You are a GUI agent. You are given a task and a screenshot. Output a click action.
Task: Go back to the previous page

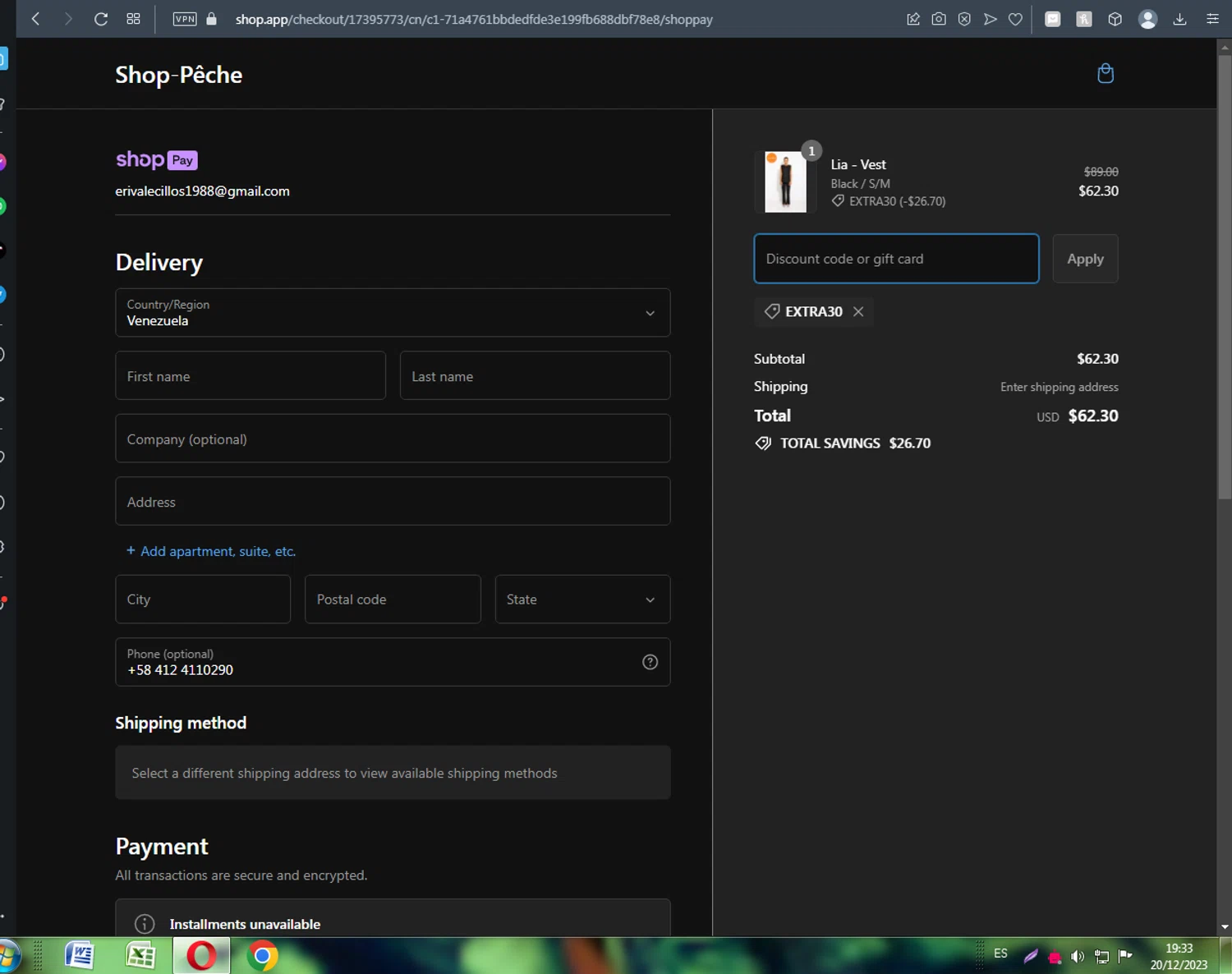pyautogui.click(x=35, y=19)
